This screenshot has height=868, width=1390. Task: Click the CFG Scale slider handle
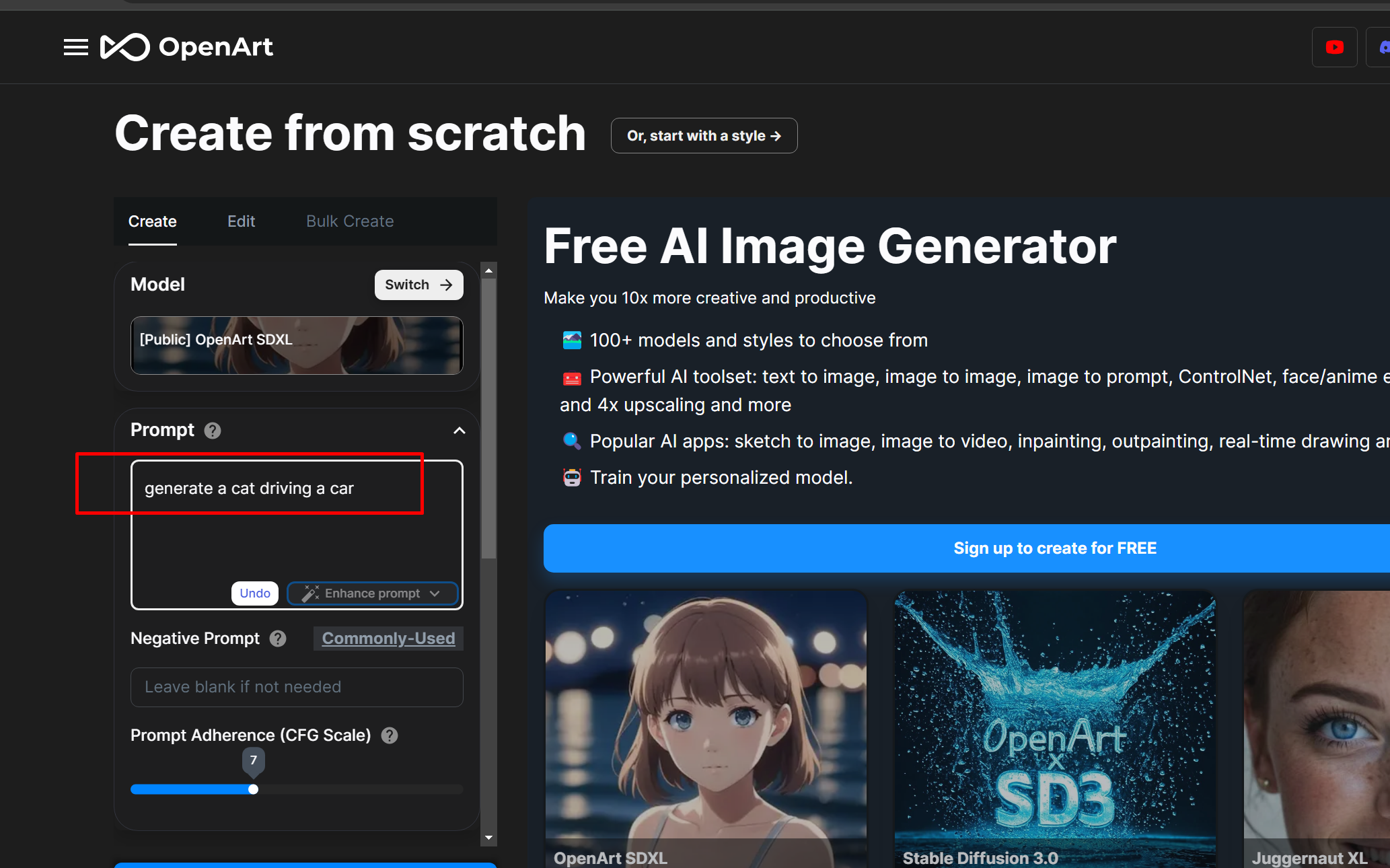coord(253,789)
